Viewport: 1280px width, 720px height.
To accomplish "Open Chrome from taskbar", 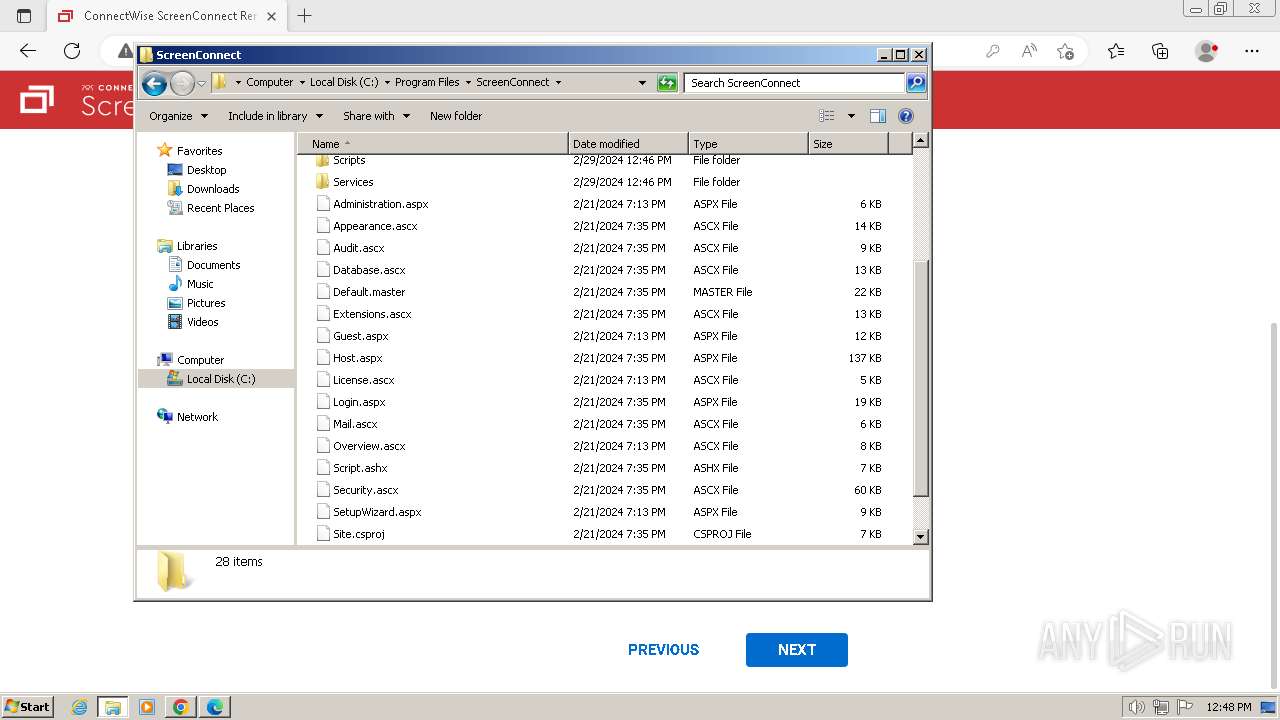I will point(181,707).
